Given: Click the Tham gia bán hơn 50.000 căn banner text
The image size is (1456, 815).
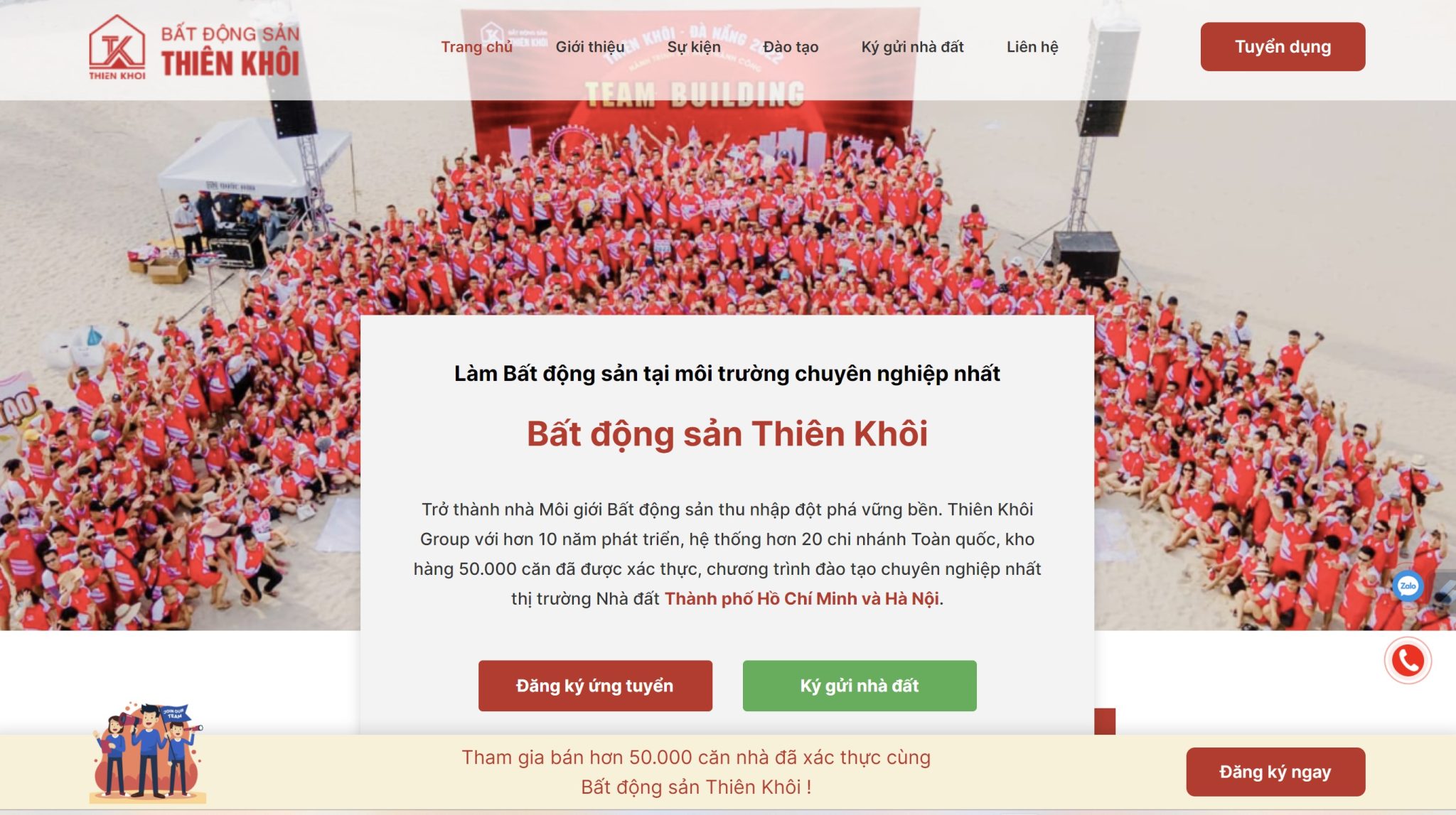Looking at the screenshot, I should [x=696, y=772].
